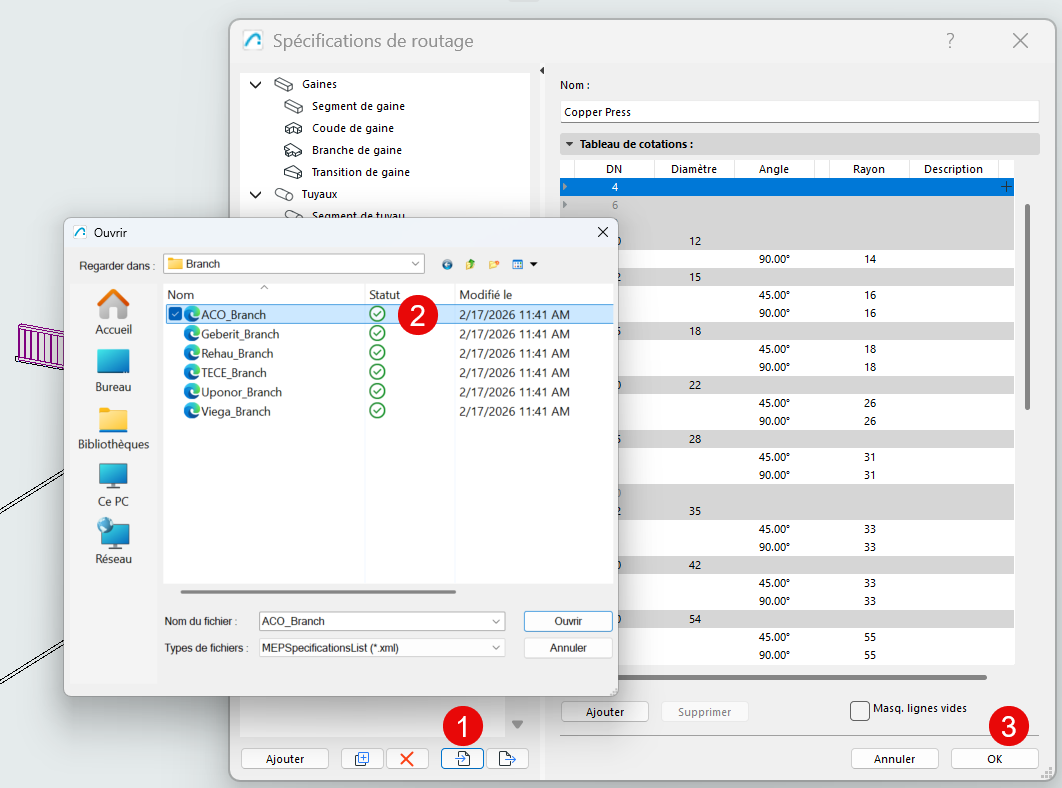
Task: Select the Viega_Branch file
Action: 236,411
